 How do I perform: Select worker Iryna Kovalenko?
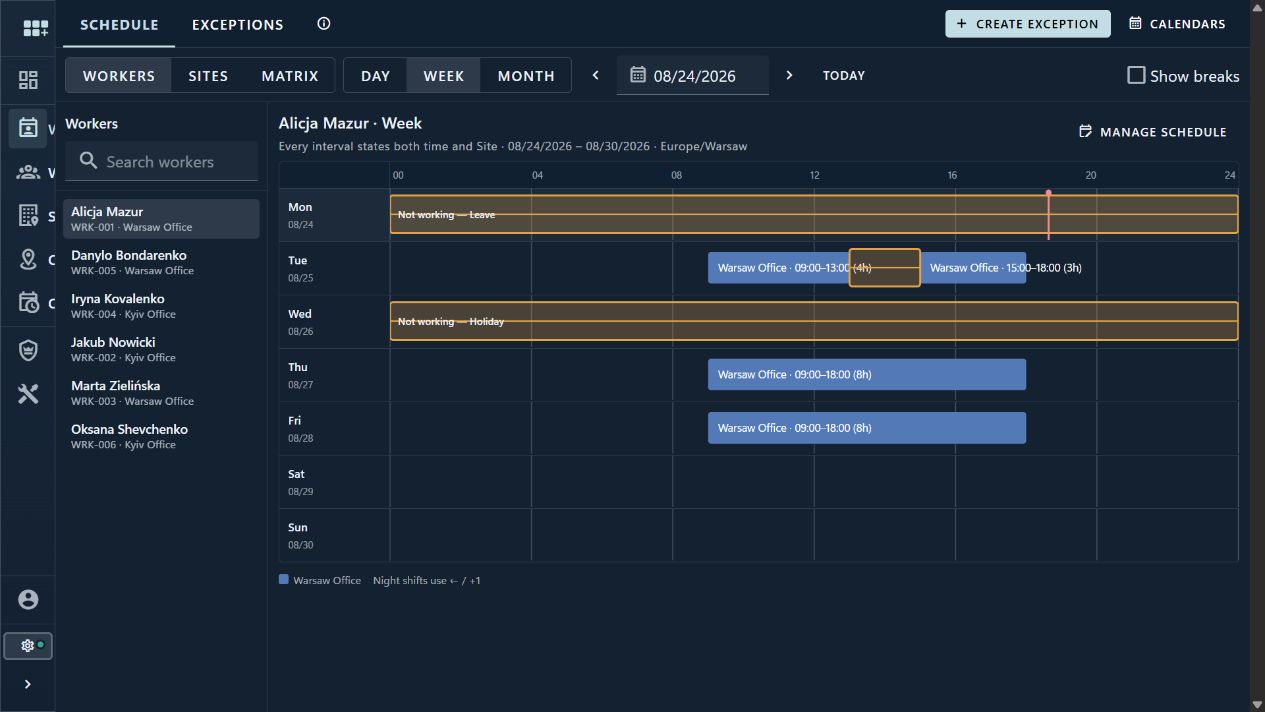pyautogui.click(x=161, y=306)
